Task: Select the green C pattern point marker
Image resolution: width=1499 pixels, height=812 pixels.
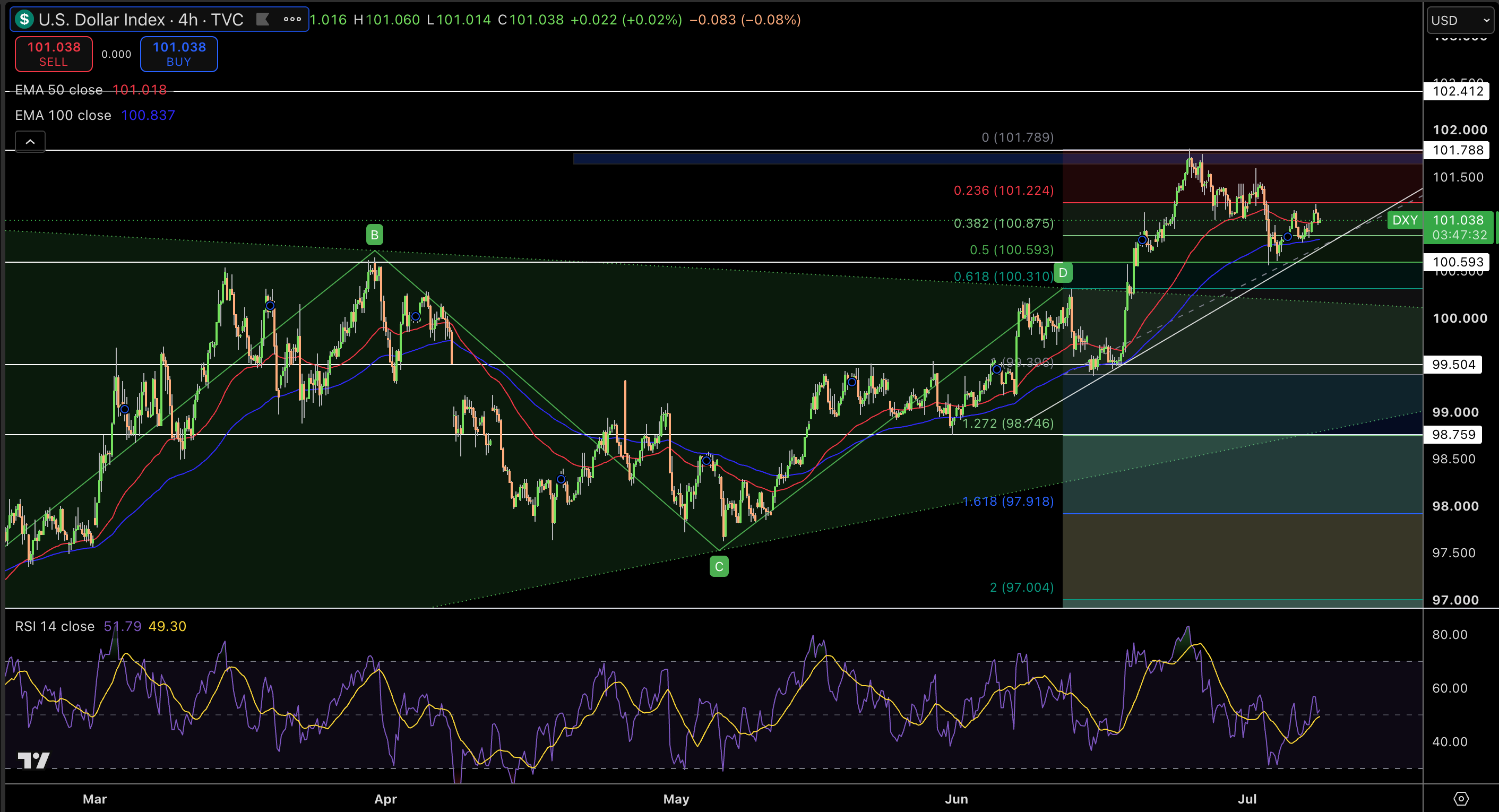Action: pos(719,566)
